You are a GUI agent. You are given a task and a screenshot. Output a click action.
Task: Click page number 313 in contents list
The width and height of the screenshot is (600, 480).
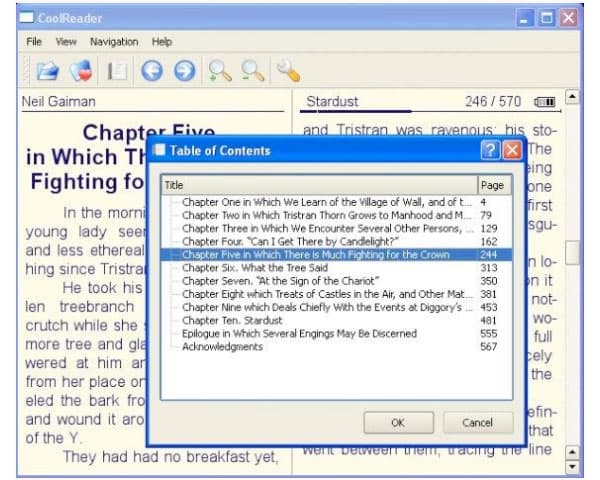(x=489, y=268)
